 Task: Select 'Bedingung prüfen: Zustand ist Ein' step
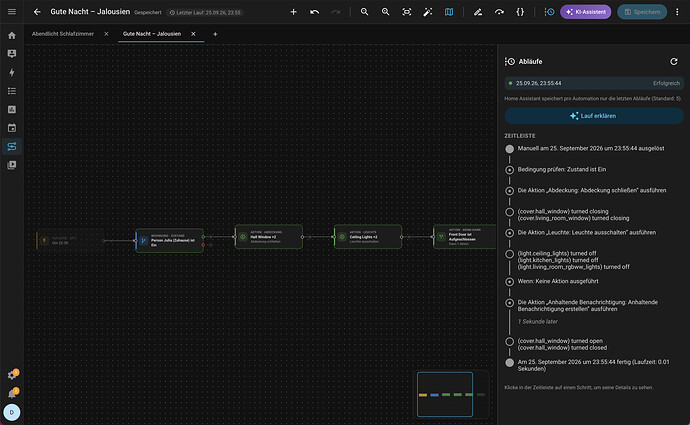562,169
